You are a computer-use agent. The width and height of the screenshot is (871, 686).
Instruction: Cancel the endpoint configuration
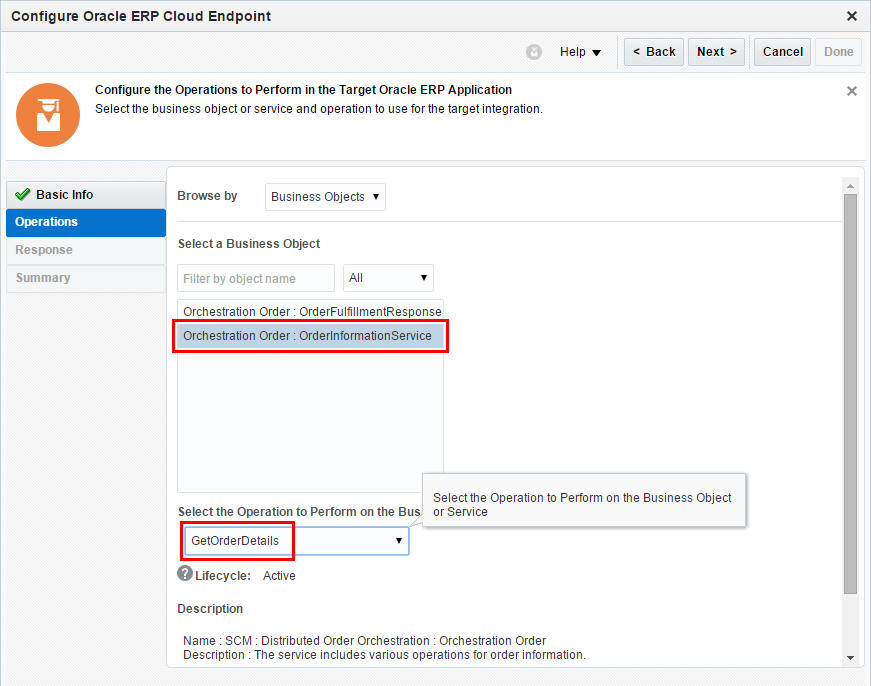782,52
